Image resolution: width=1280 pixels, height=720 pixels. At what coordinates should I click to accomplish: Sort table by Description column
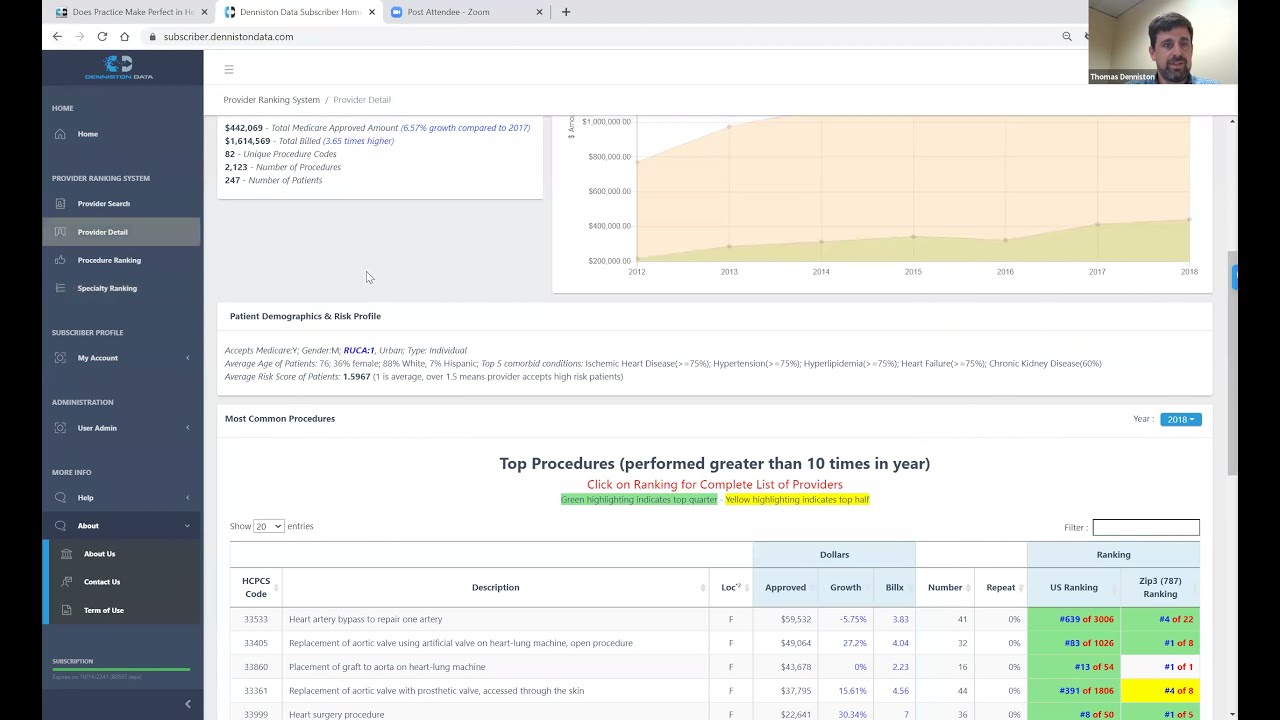(x=495, y=587)
